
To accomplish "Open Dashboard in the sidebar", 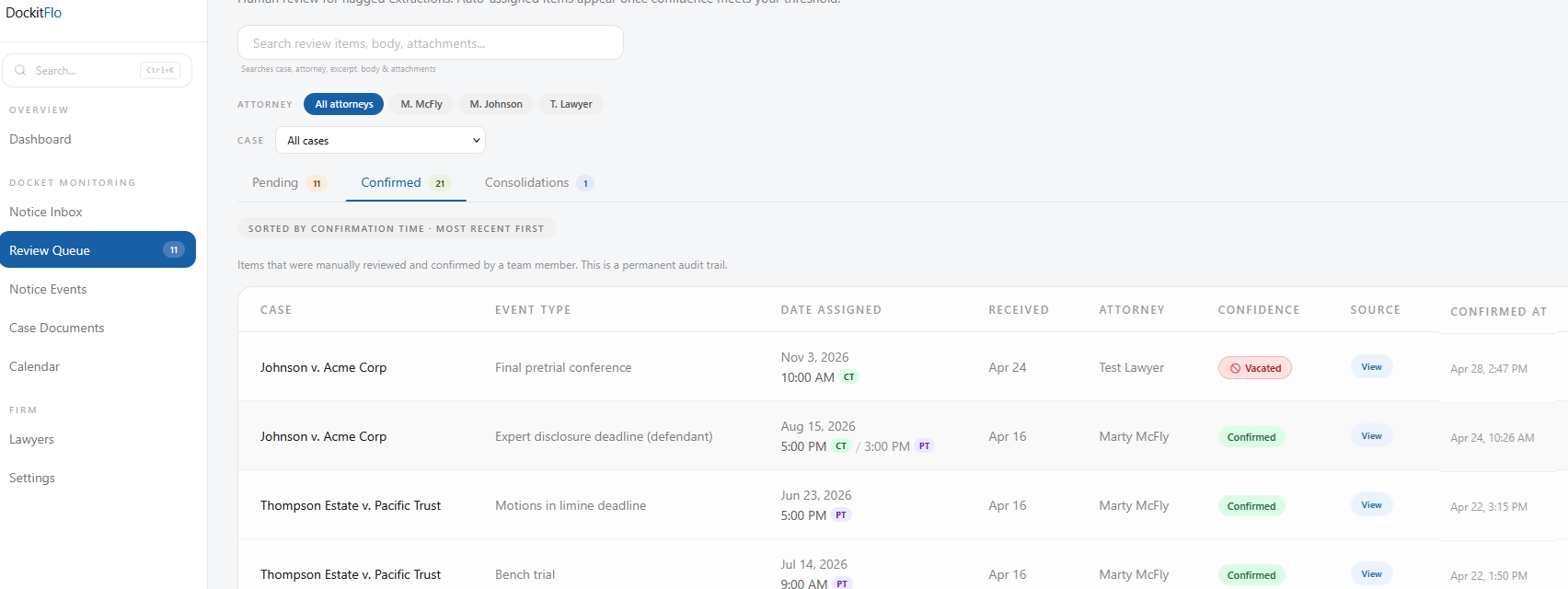I will tap(40, 139).
